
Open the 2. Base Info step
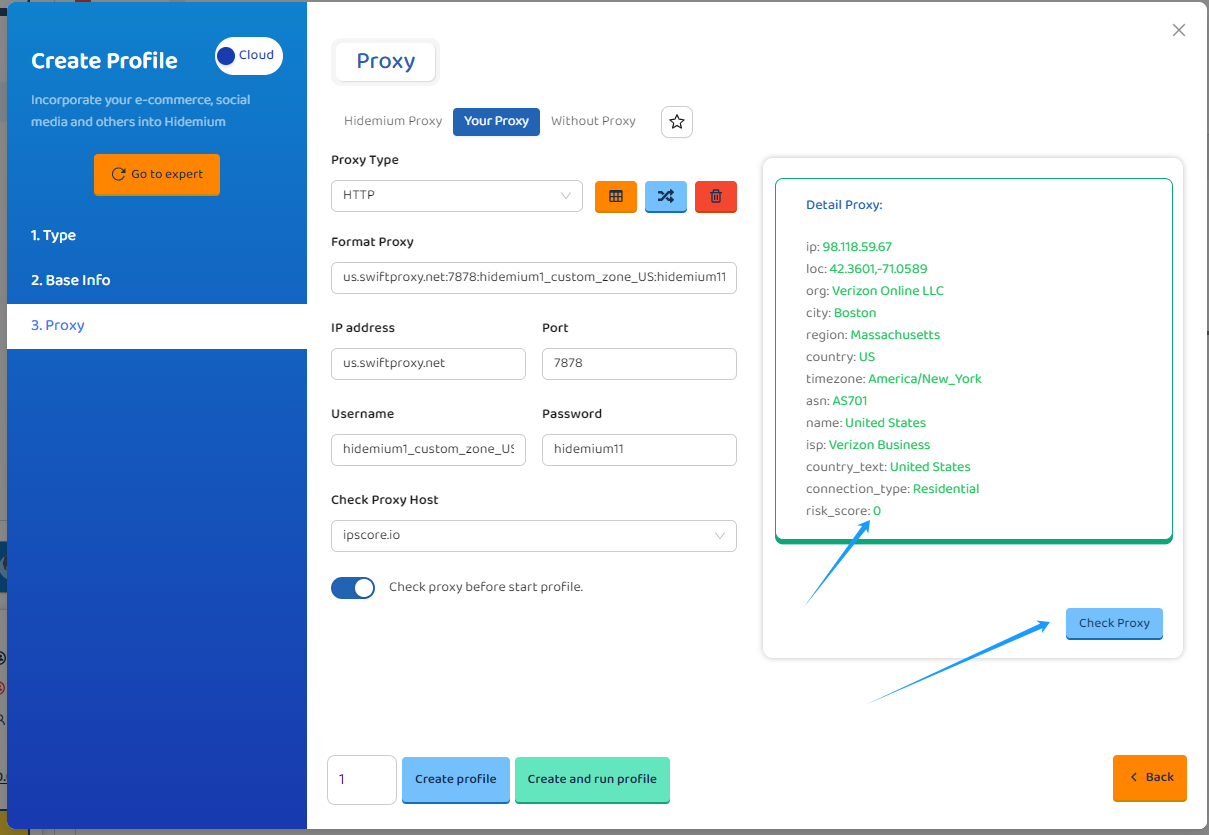[x=71, y=281]
